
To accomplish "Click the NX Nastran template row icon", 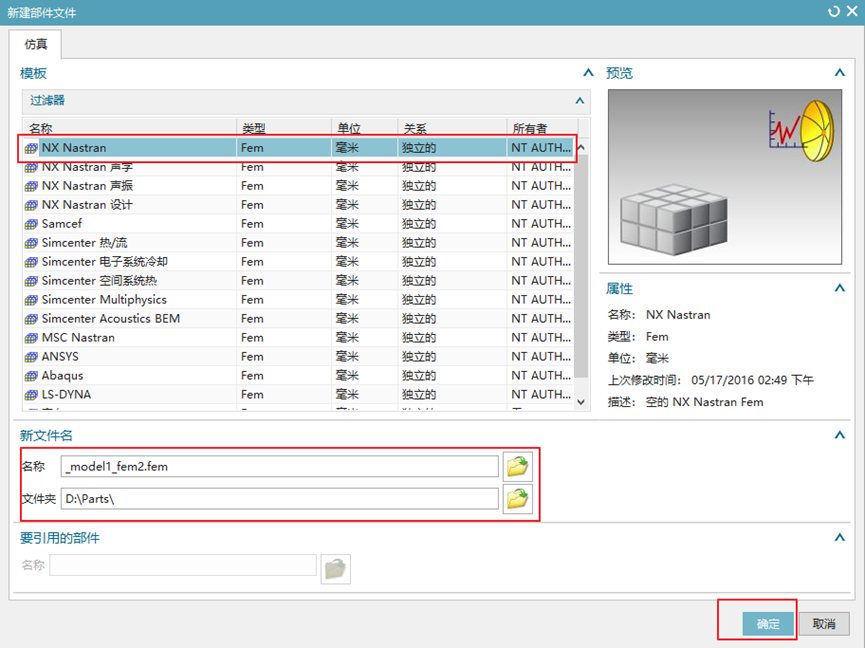I will (31, 148).
